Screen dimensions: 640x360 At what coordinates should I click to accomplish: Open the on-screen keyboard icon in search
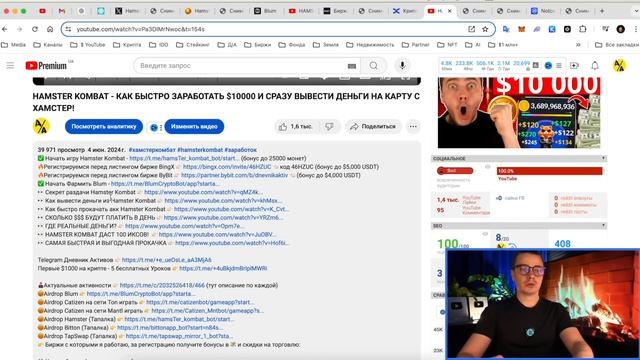352,66
